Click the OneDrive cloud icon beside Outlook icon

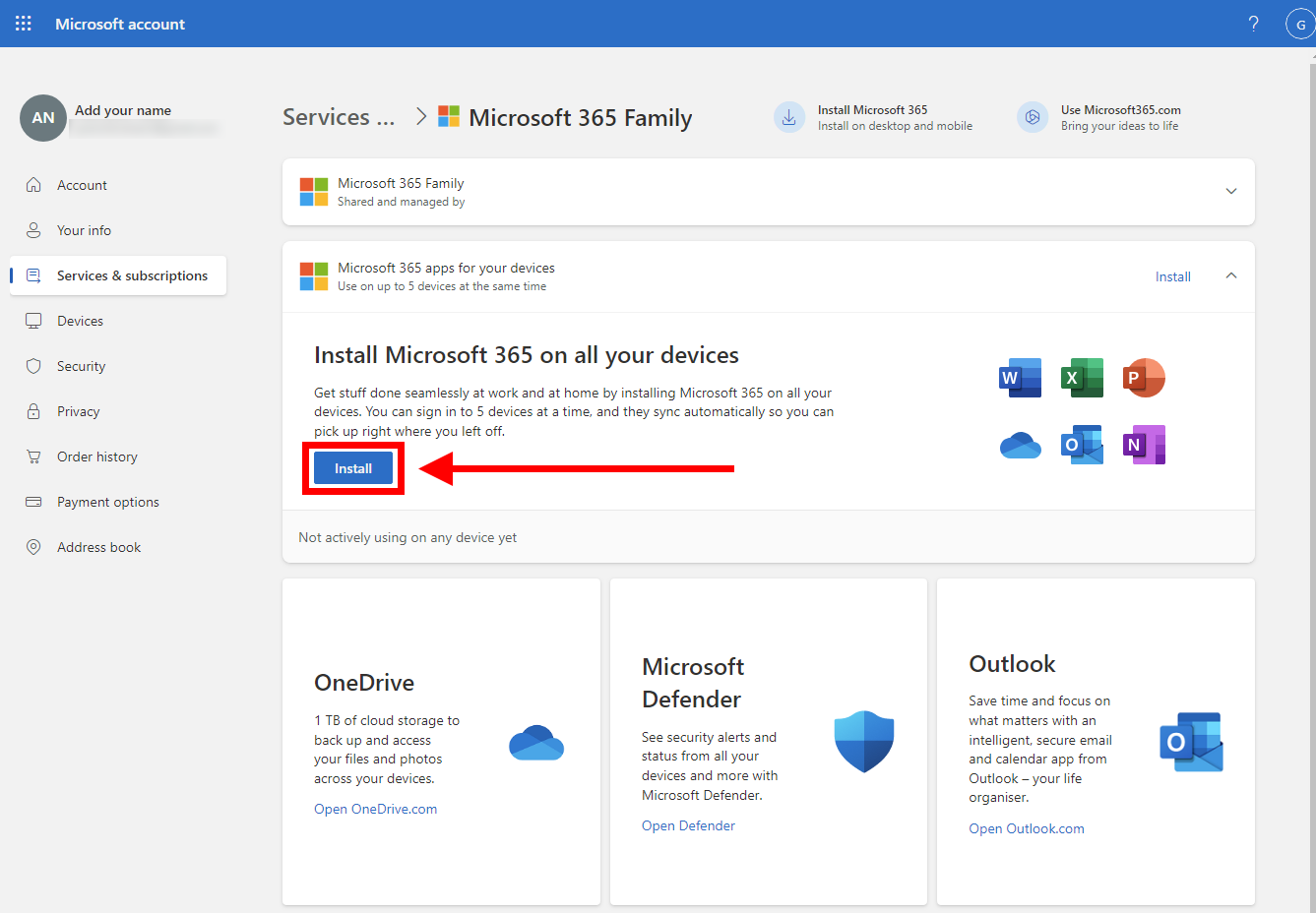(1020, 446)
